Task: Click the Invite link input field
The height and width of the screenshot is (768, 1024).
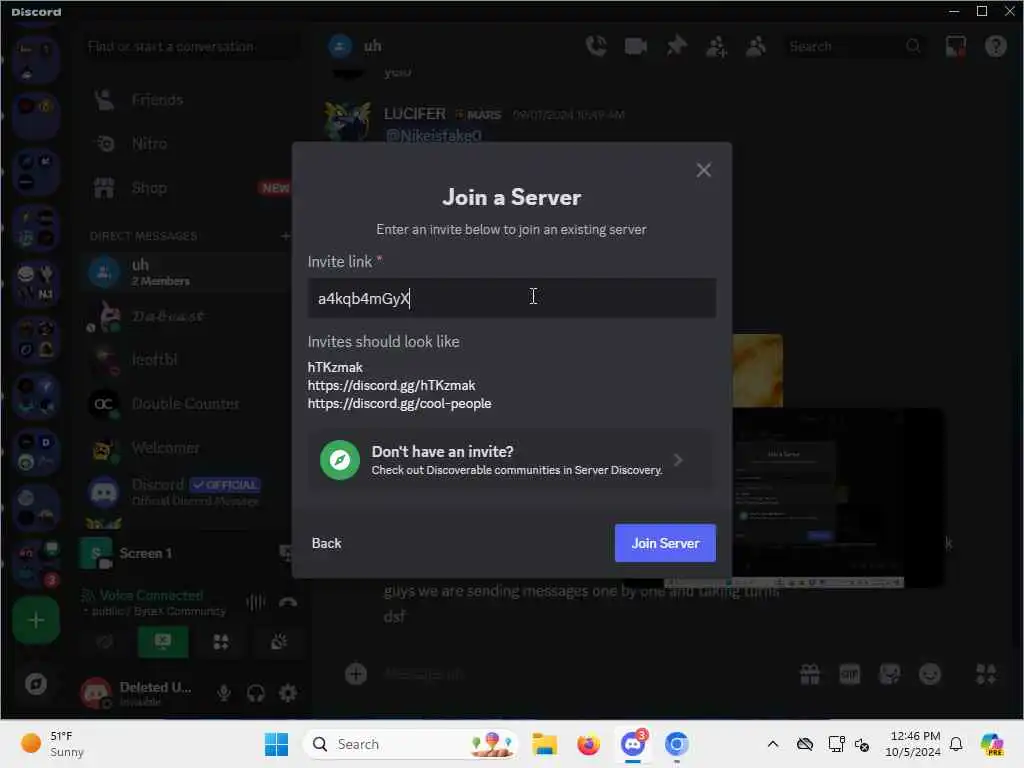Action: coord(511,298)
